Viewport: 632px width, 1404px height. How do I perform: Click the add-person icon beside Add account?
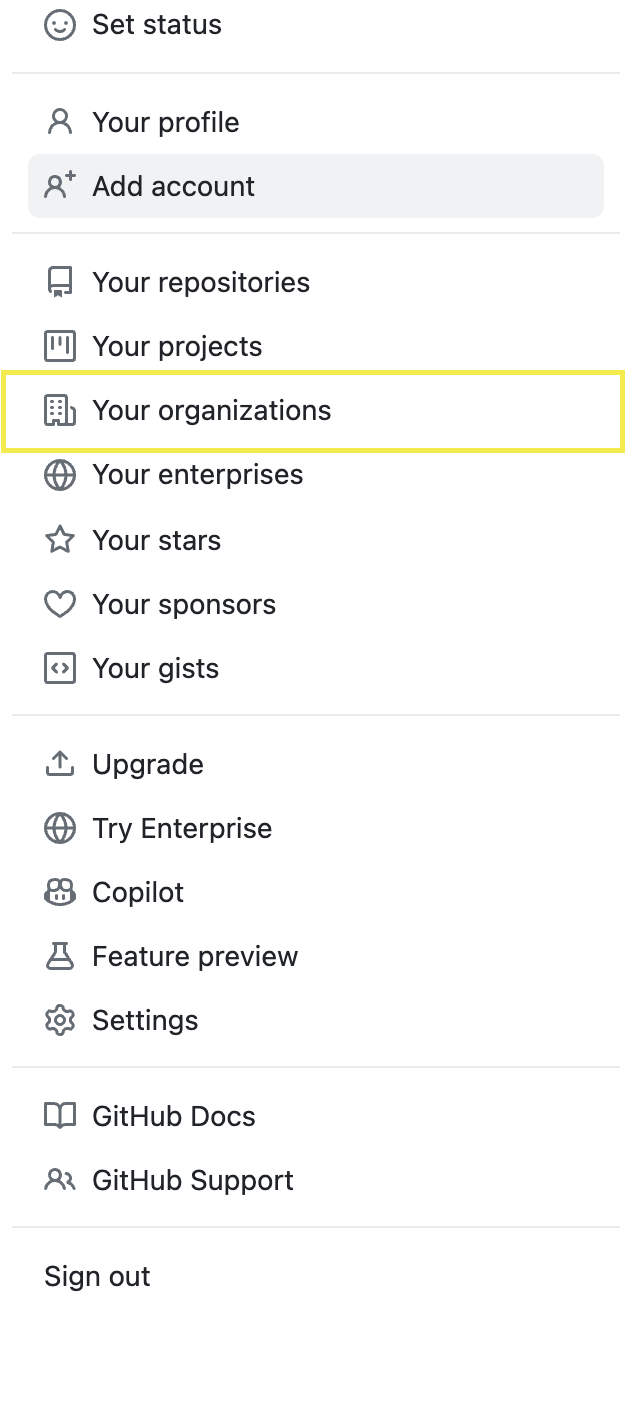point(60,186)
